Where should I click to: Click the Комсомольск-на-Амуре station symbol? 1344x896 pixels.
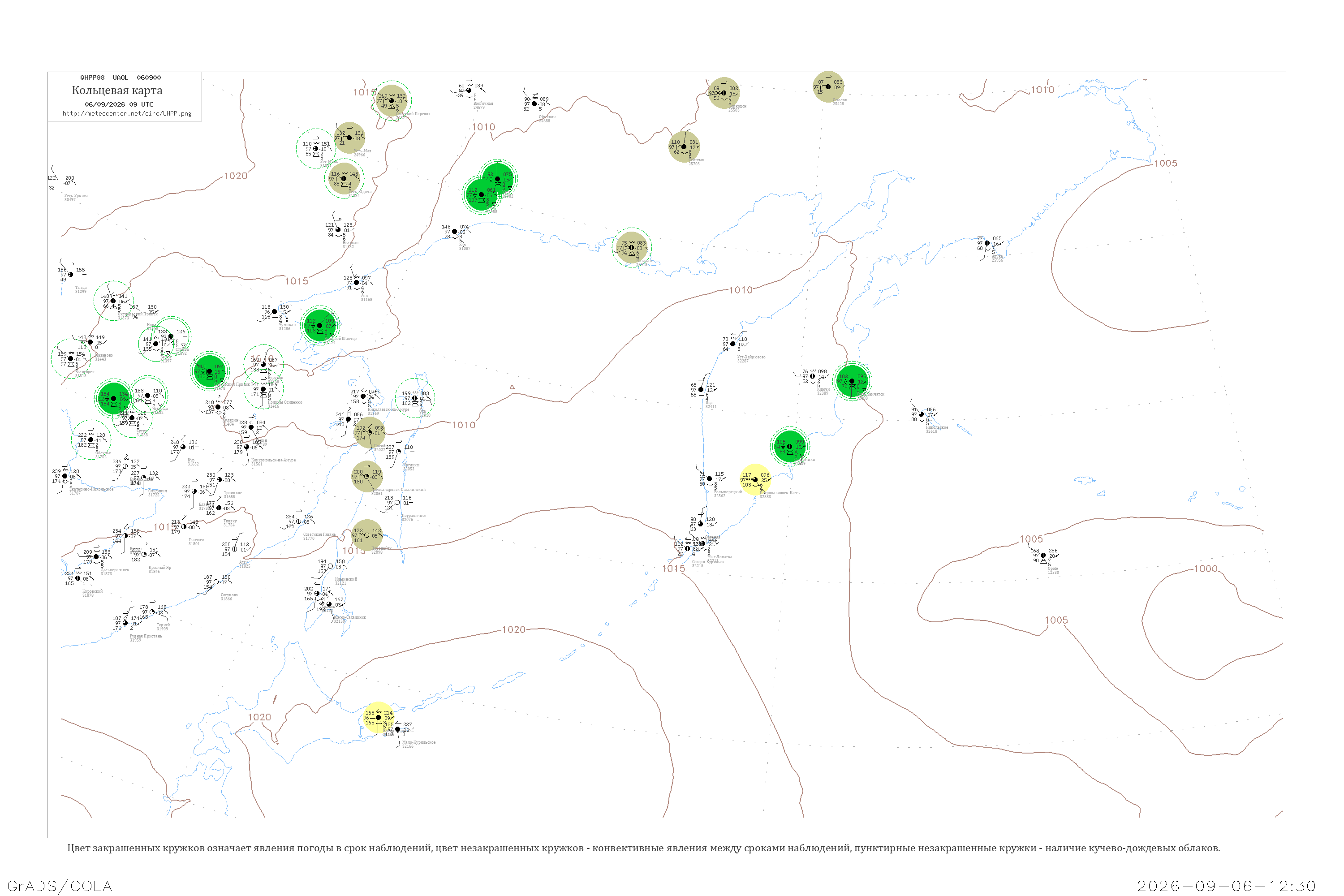[247, 447]
